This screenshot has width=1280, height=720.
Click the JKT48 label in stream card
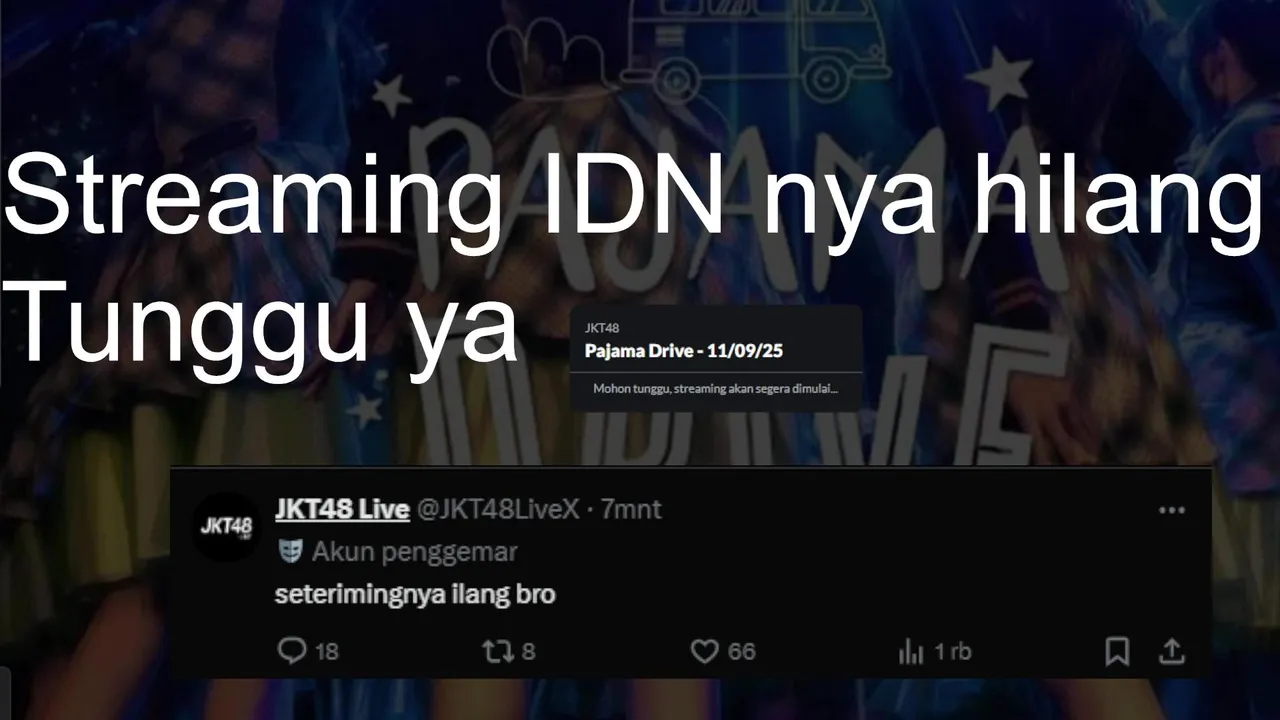(x=602, y=327)
